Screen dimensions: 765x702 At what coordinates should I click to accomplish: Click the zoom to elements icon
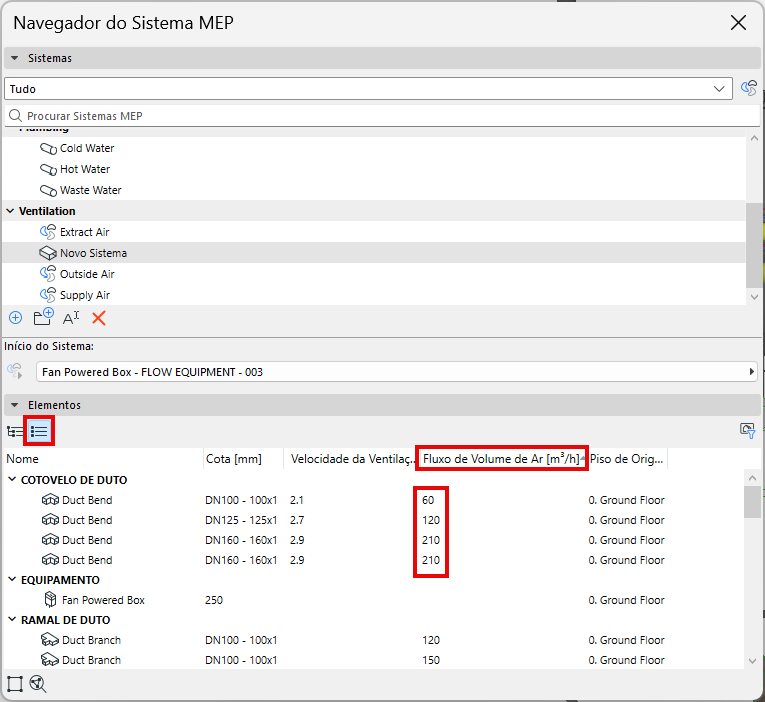point(38,684)
